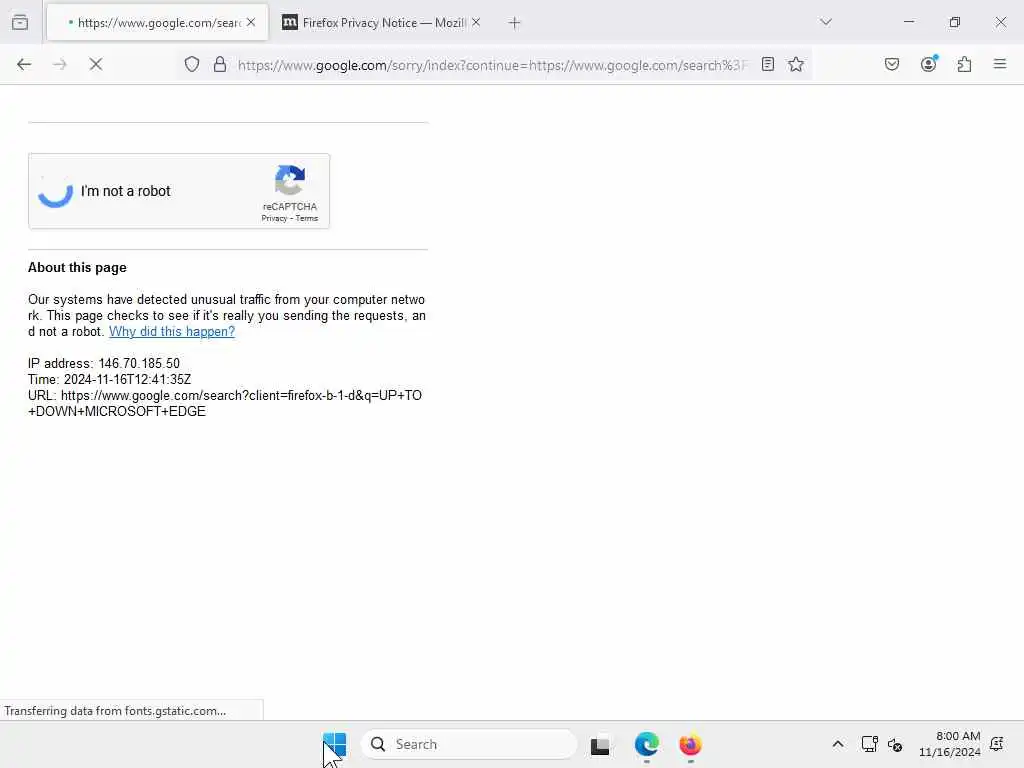Open Extensions puzzle icon
The width and height of the screenshot is (1024, 768).
(x=964, y=64)
